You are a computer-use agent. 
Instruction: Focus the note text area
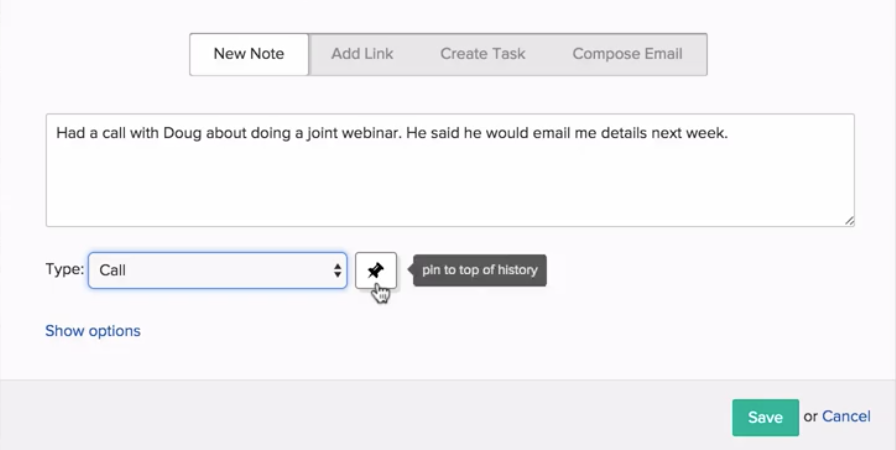click(450, 170)
